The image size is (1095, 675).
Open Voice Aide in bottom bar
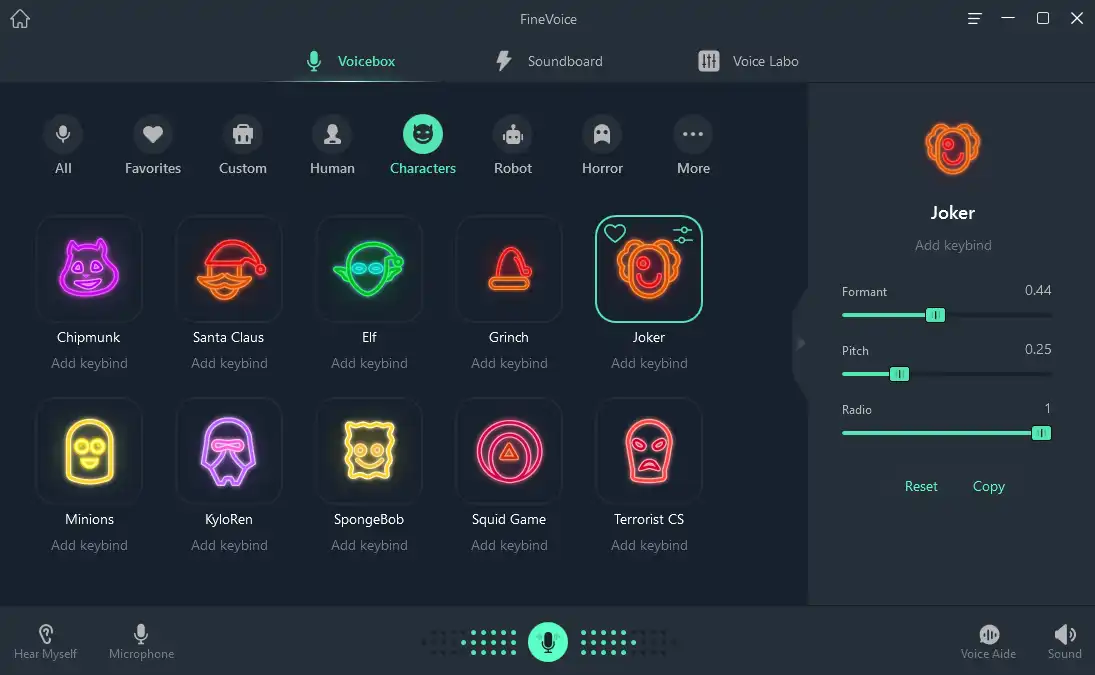click(988, 642)
